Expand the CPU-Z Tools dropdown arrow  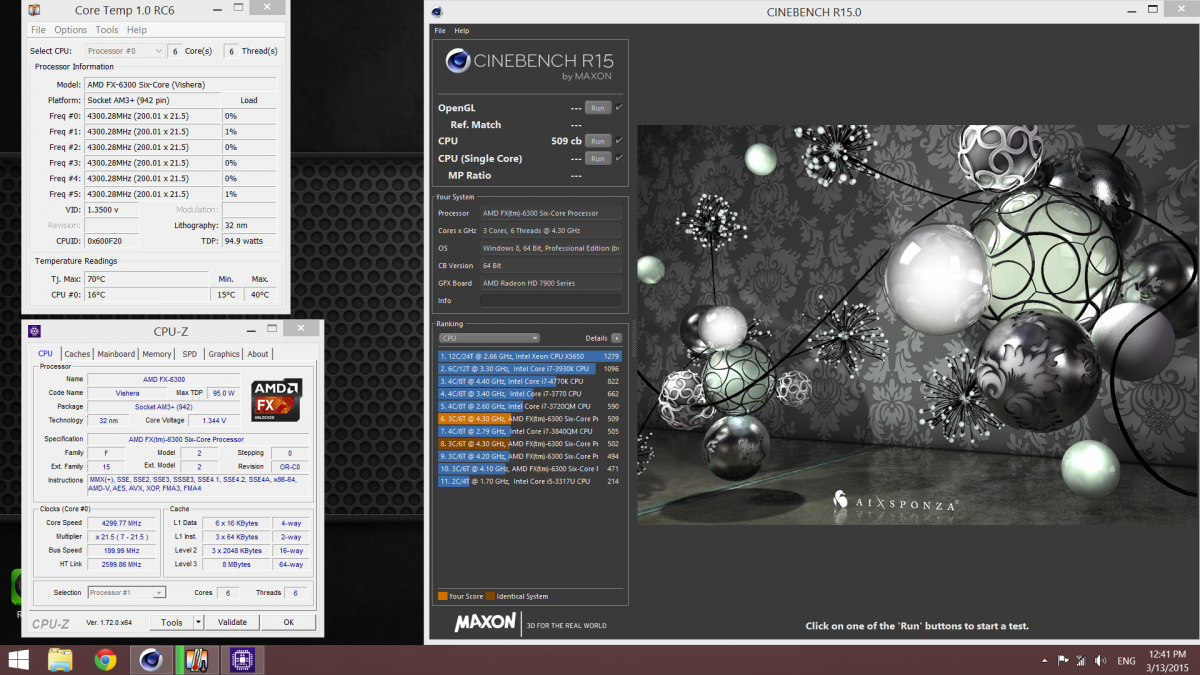click(198, 622)
